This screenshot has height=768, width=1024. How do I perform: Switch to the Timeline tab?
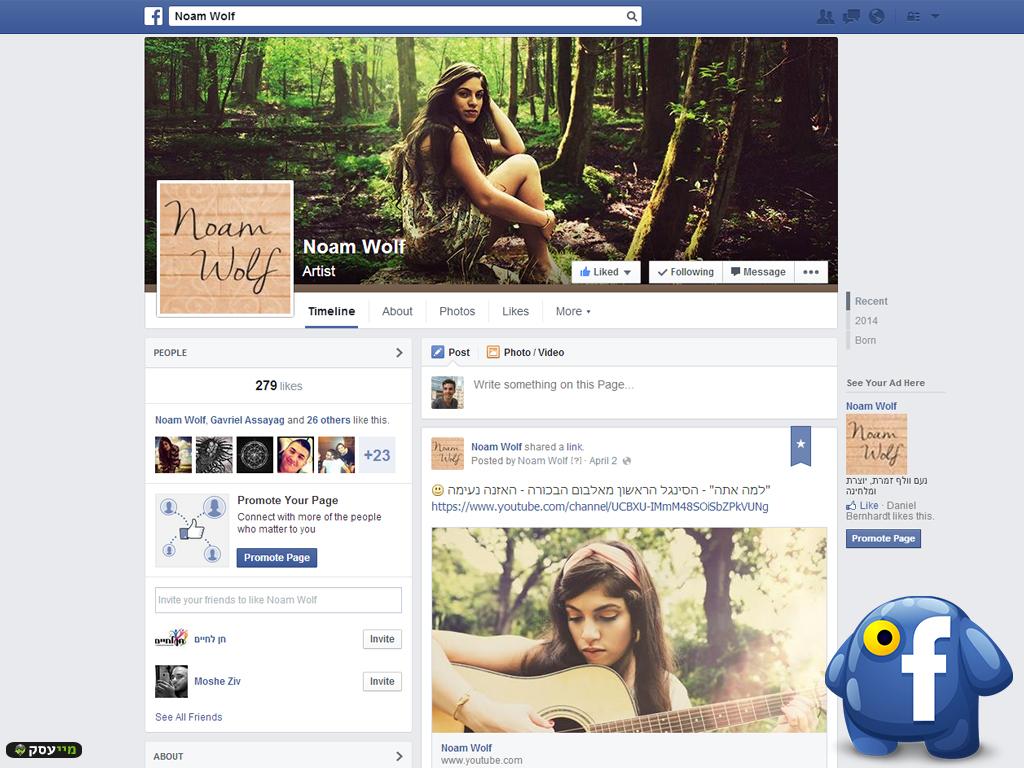pyautogui.click(x=332, y=312)
